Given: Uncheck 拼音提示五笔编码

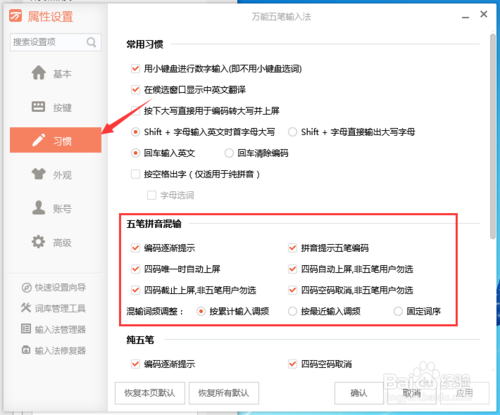Looking at the screenshot, I should coord(292,248).
